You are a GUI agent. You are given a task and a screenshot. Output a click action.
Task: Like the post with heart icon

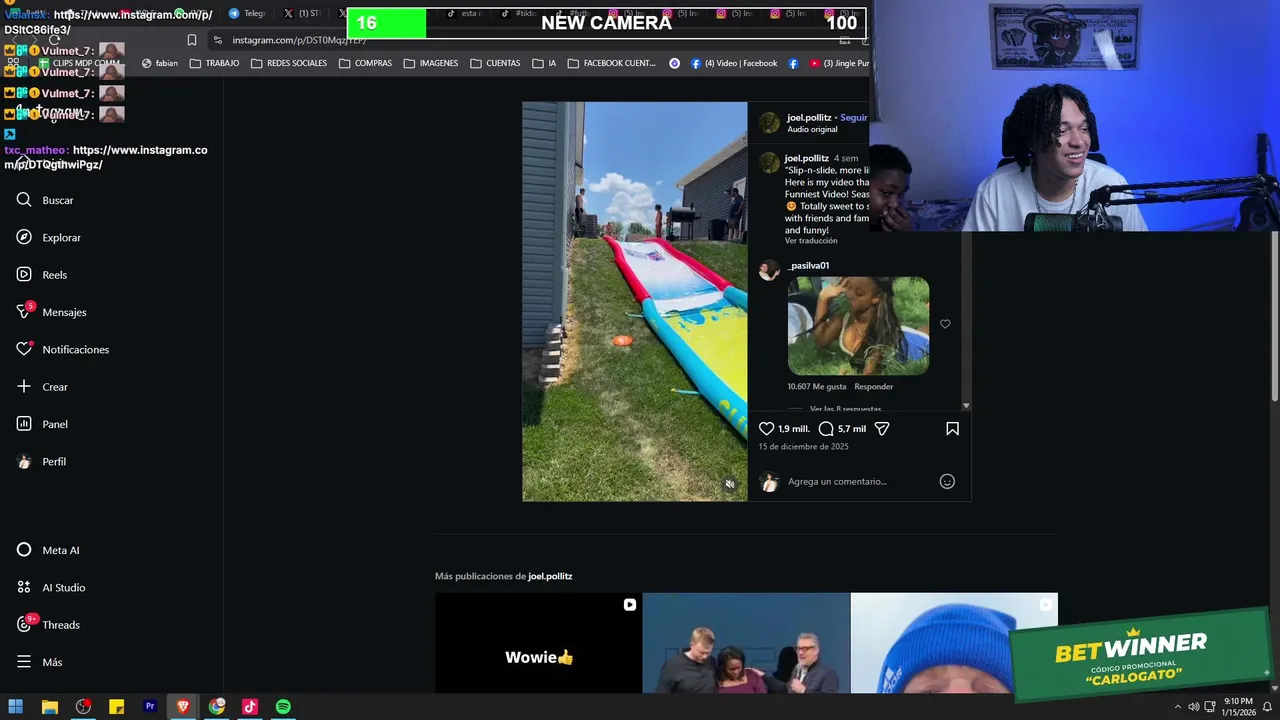pos(766,428)
